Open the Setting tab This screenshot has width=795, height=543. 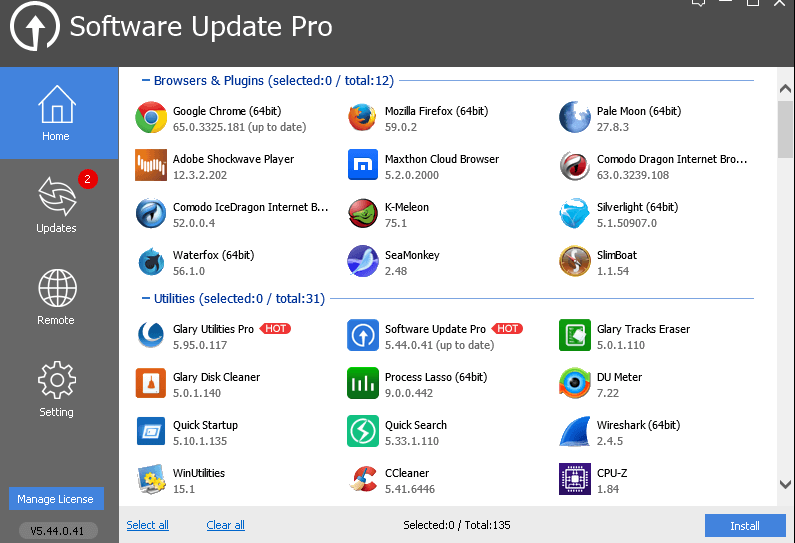(56, 389)
